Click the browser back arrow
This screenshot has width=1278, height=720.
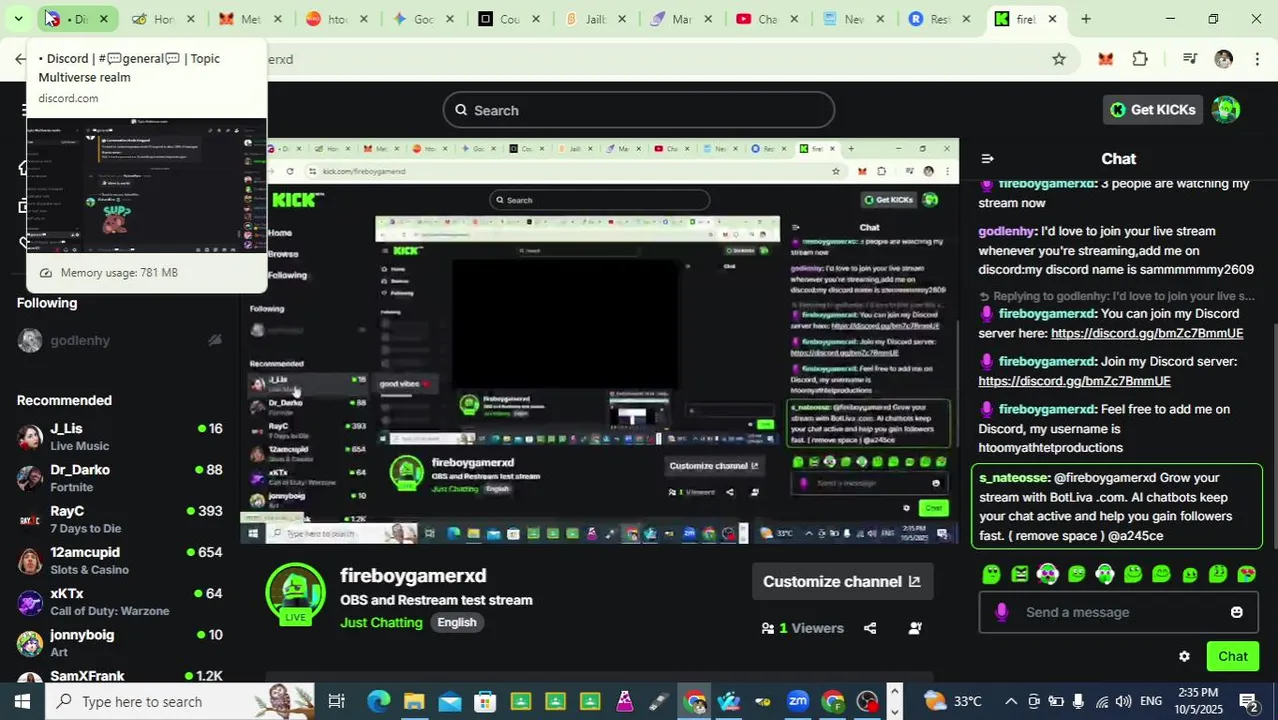[x=20, y=59]
